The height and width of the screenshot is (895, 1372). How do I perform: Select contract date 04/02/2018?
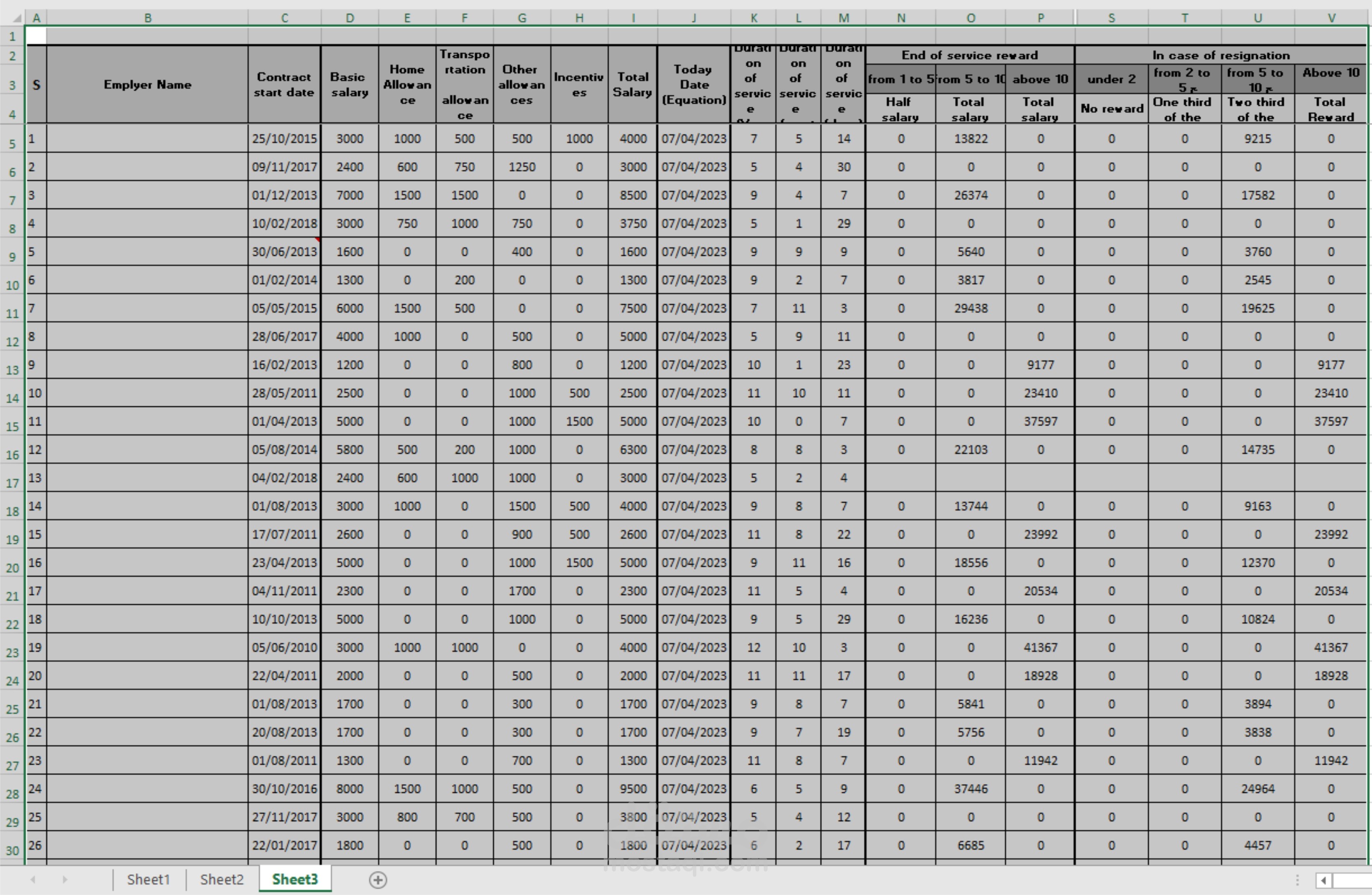click(x=284, y=478)
